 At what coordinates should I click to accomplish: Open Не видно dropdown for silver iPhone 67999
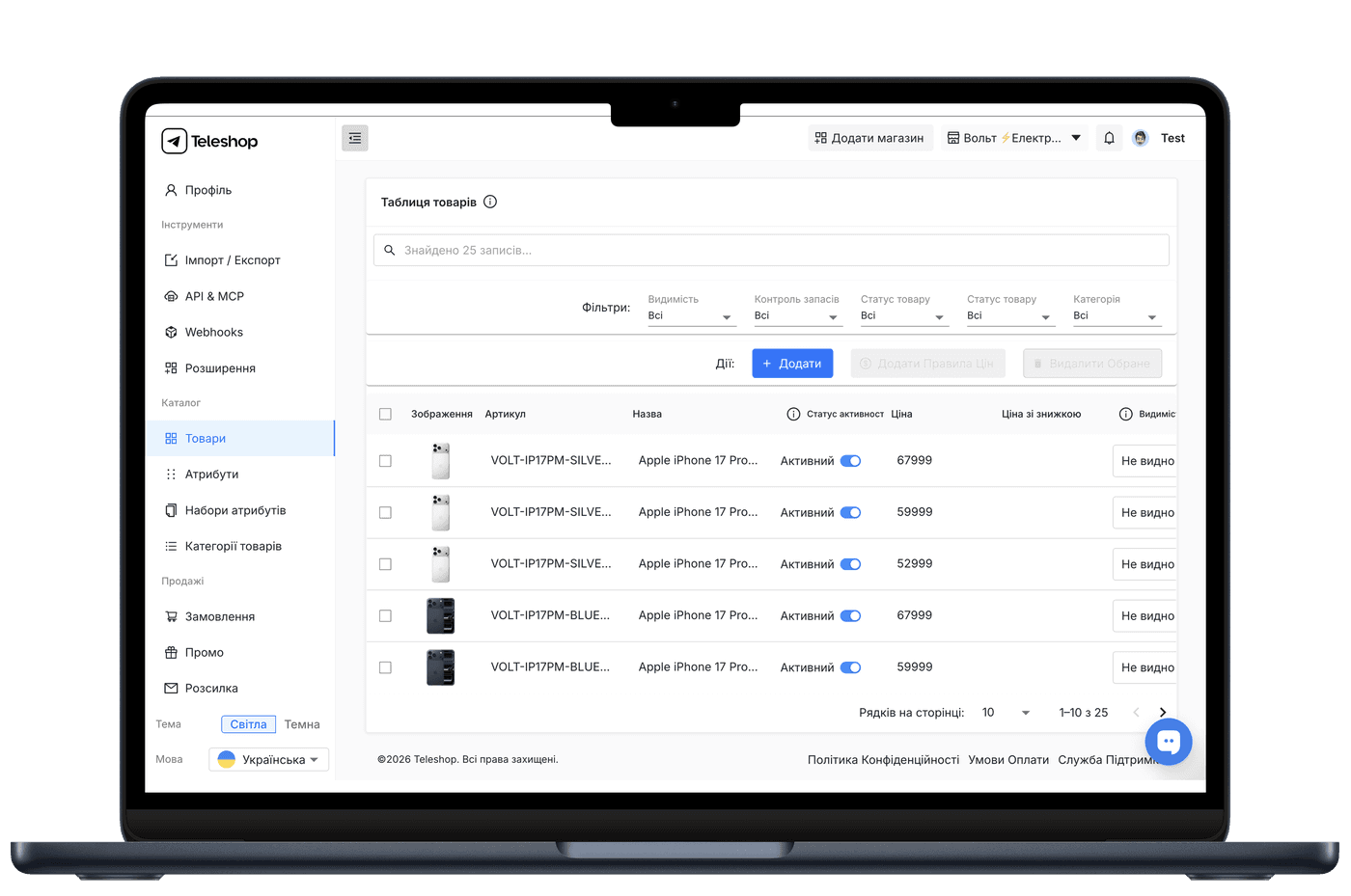click(1145, 461)
